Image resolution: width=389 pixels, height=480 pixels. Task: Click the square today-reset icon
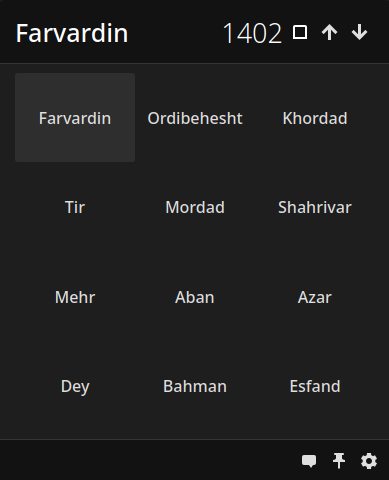(300, 33)
